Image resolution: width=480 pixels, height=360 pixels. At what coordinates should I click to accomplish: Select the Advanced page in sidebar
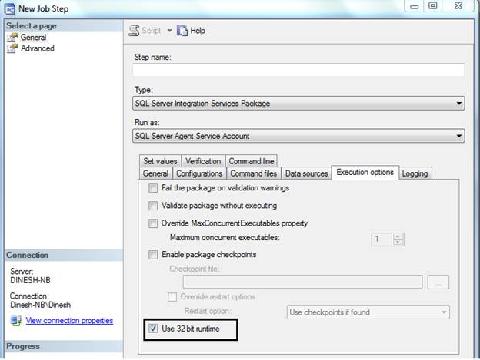click(x=38, y=48)
